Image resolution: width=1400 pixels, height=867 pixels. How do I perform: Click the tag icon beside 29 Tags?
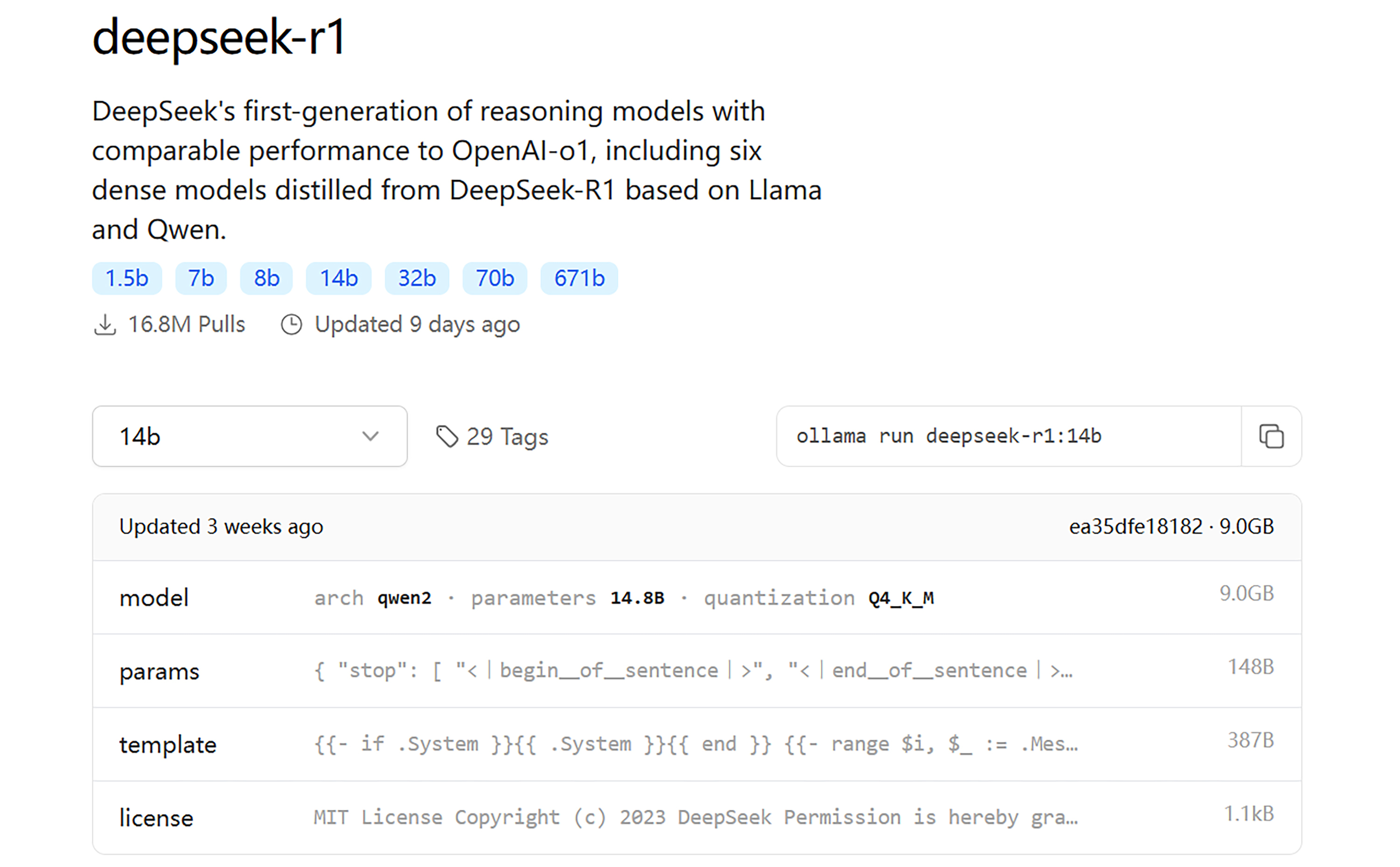pyautogui.click(x=447, y=436)
